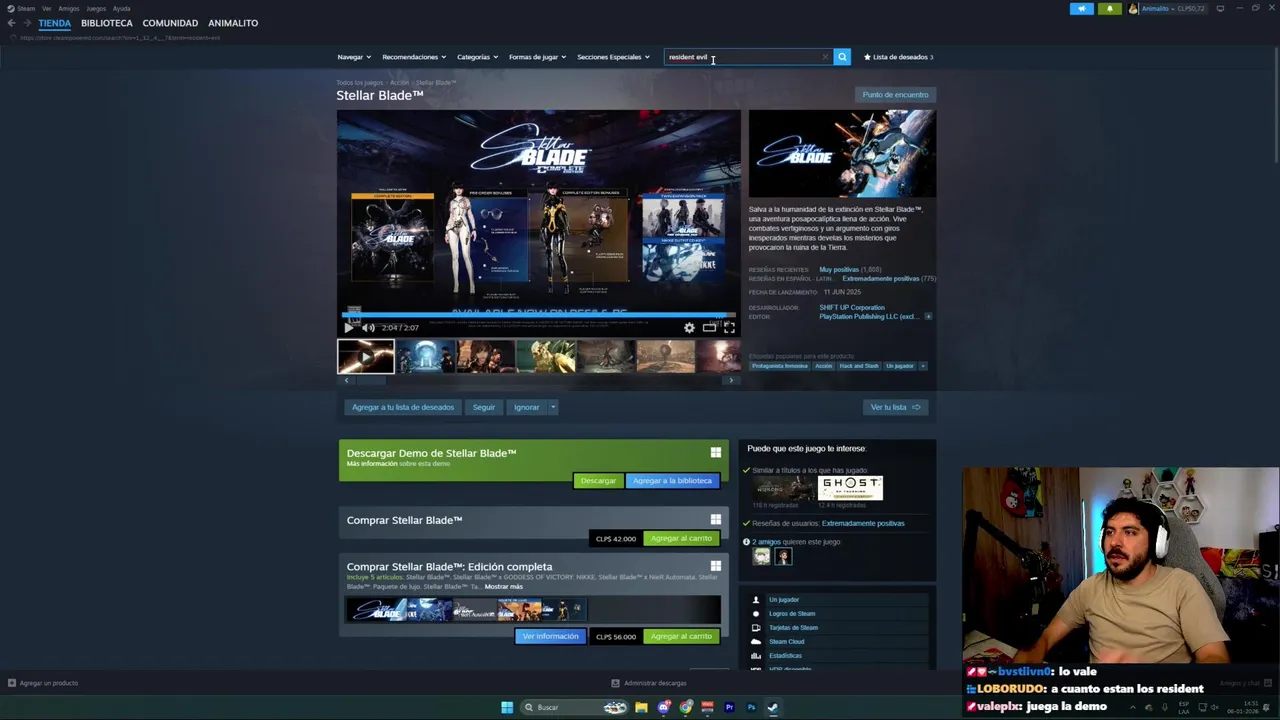Viewport: 1280px width, 720px height.
Task: Click the Protagonista femenina tag
Action: tap(780, 366)
